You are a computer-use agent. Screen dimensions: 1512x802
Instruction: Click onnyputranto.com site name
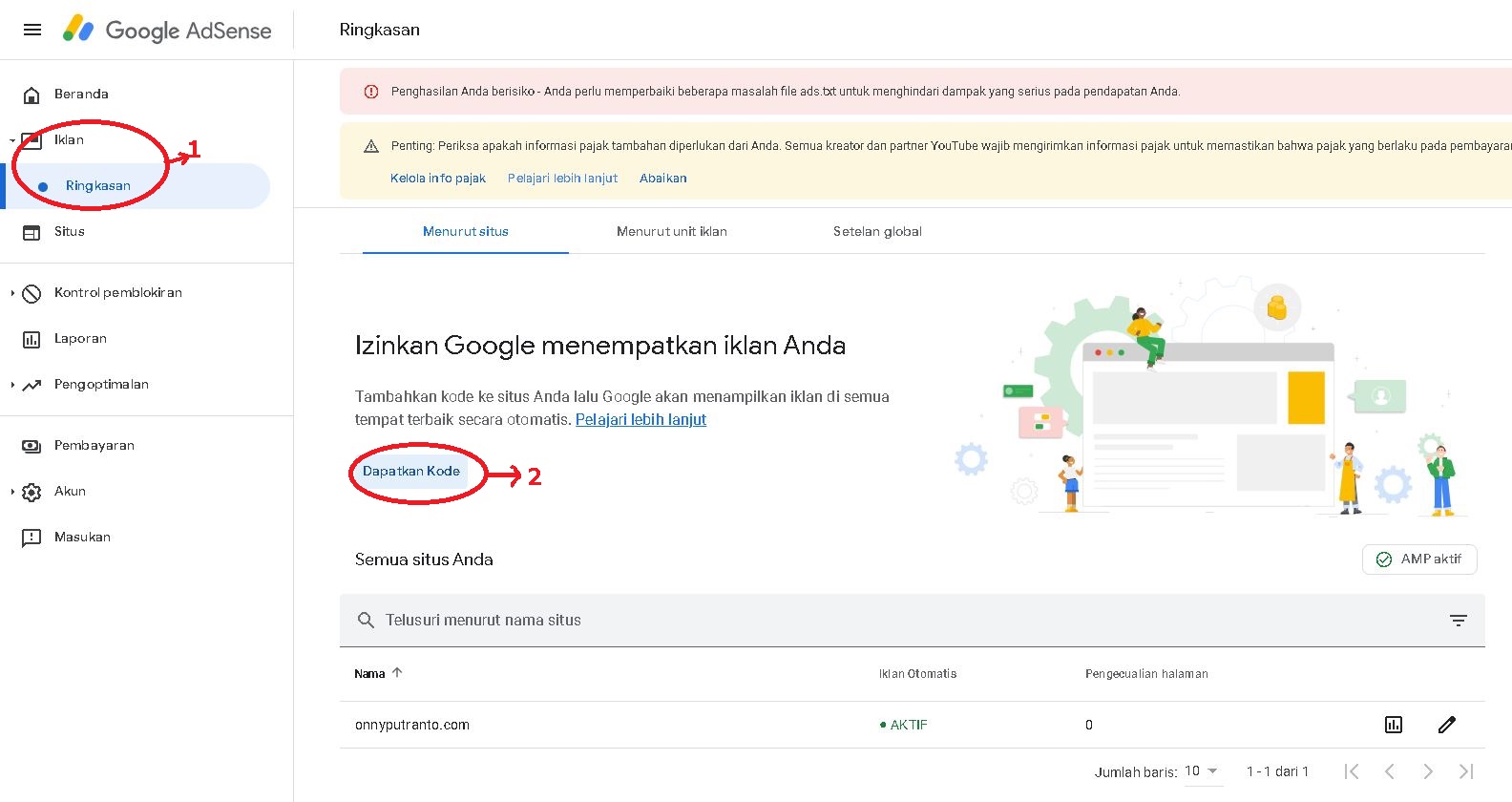tap(412, 726)
